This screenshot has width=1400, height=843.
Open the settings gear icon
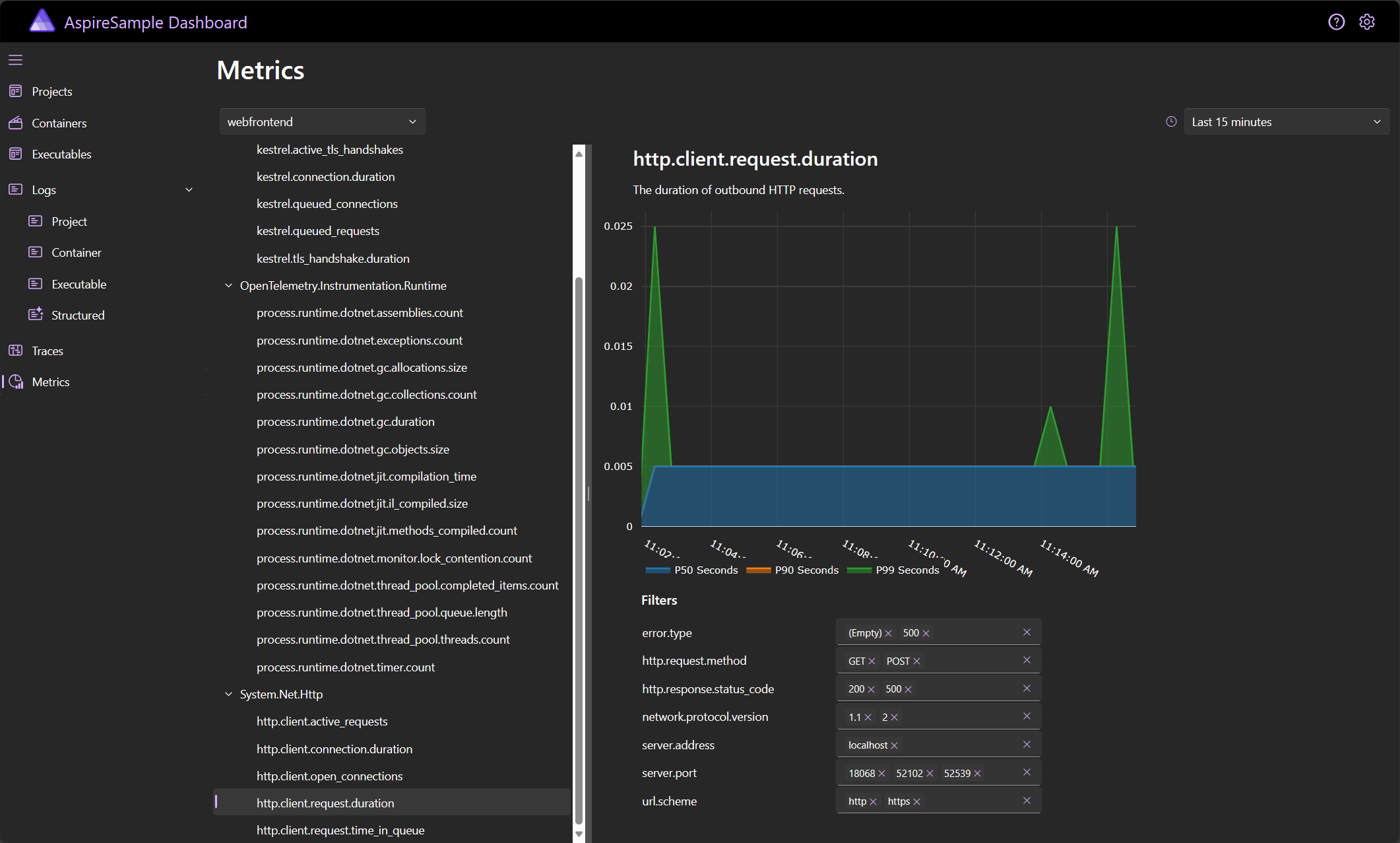tap(1367, 22)
